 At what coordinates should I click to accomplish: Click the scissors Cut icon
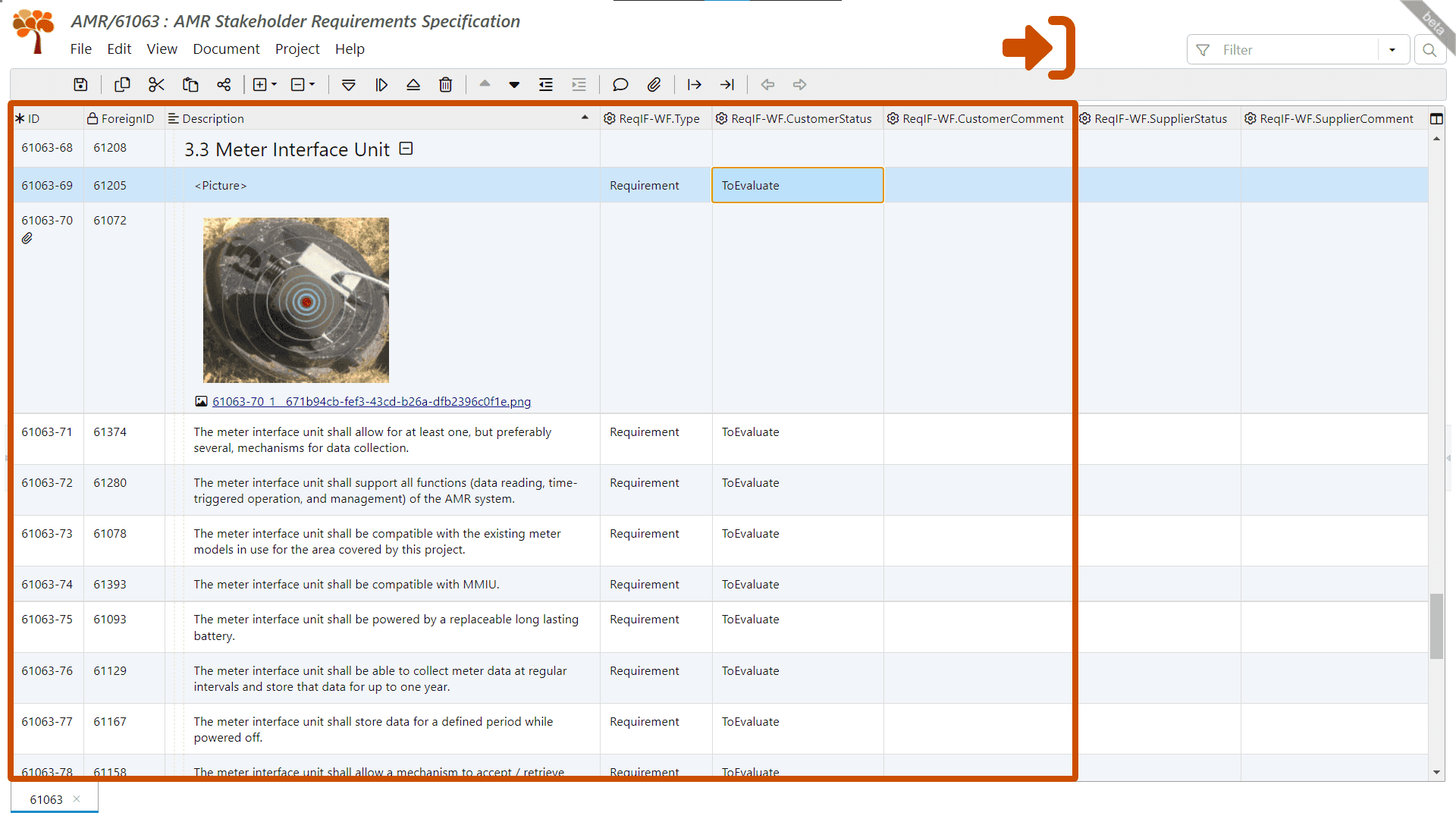pos(156,85)
